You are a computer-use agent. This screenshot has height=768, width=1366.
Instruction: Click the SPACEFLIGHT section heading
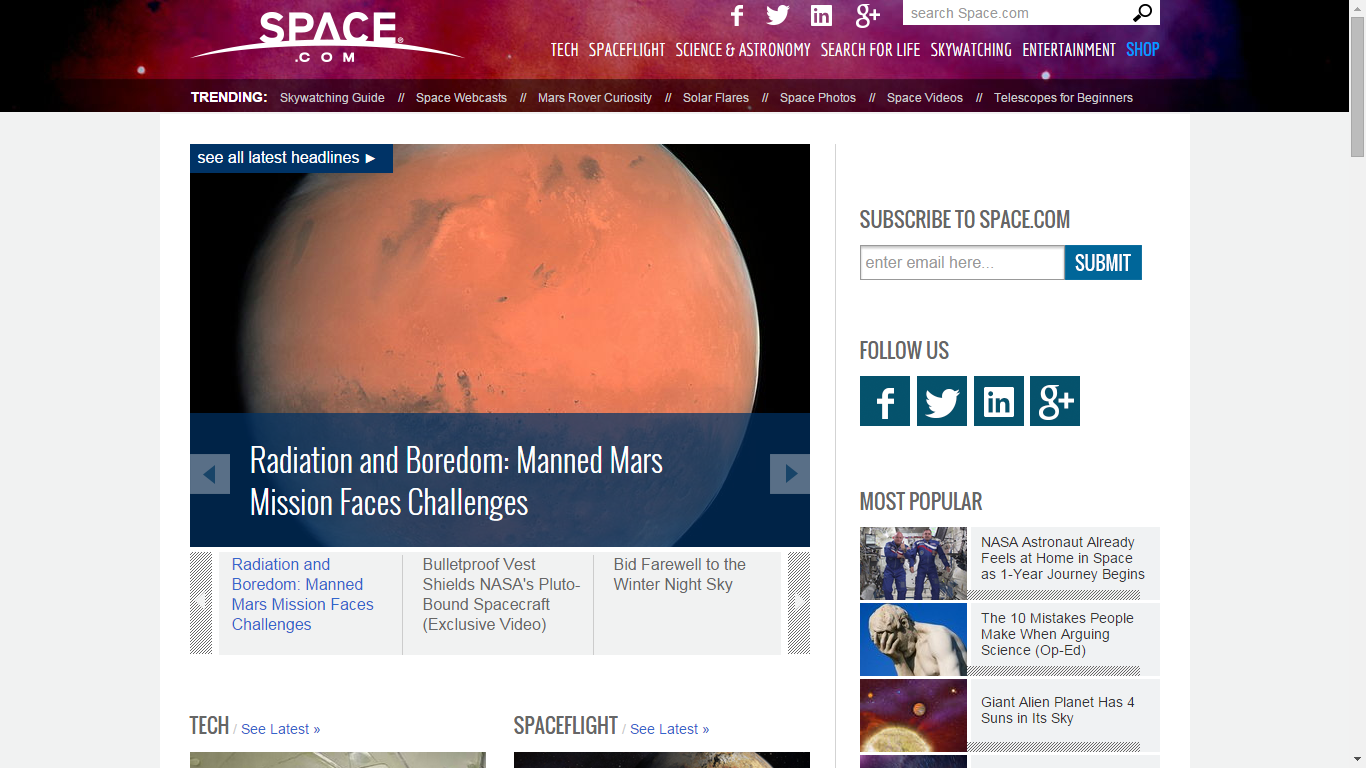[x=566, y=726]
